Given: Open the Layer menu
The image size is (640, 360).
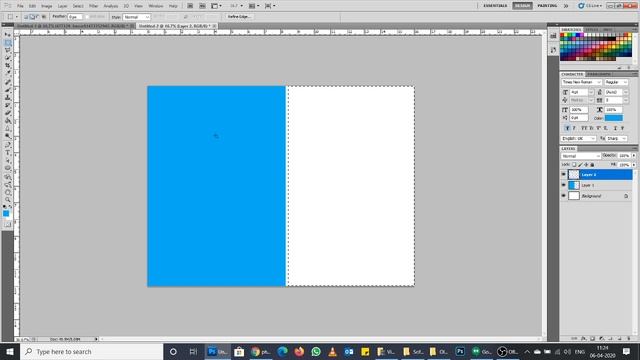Looking at the screenshot, I should coord(62,6).
